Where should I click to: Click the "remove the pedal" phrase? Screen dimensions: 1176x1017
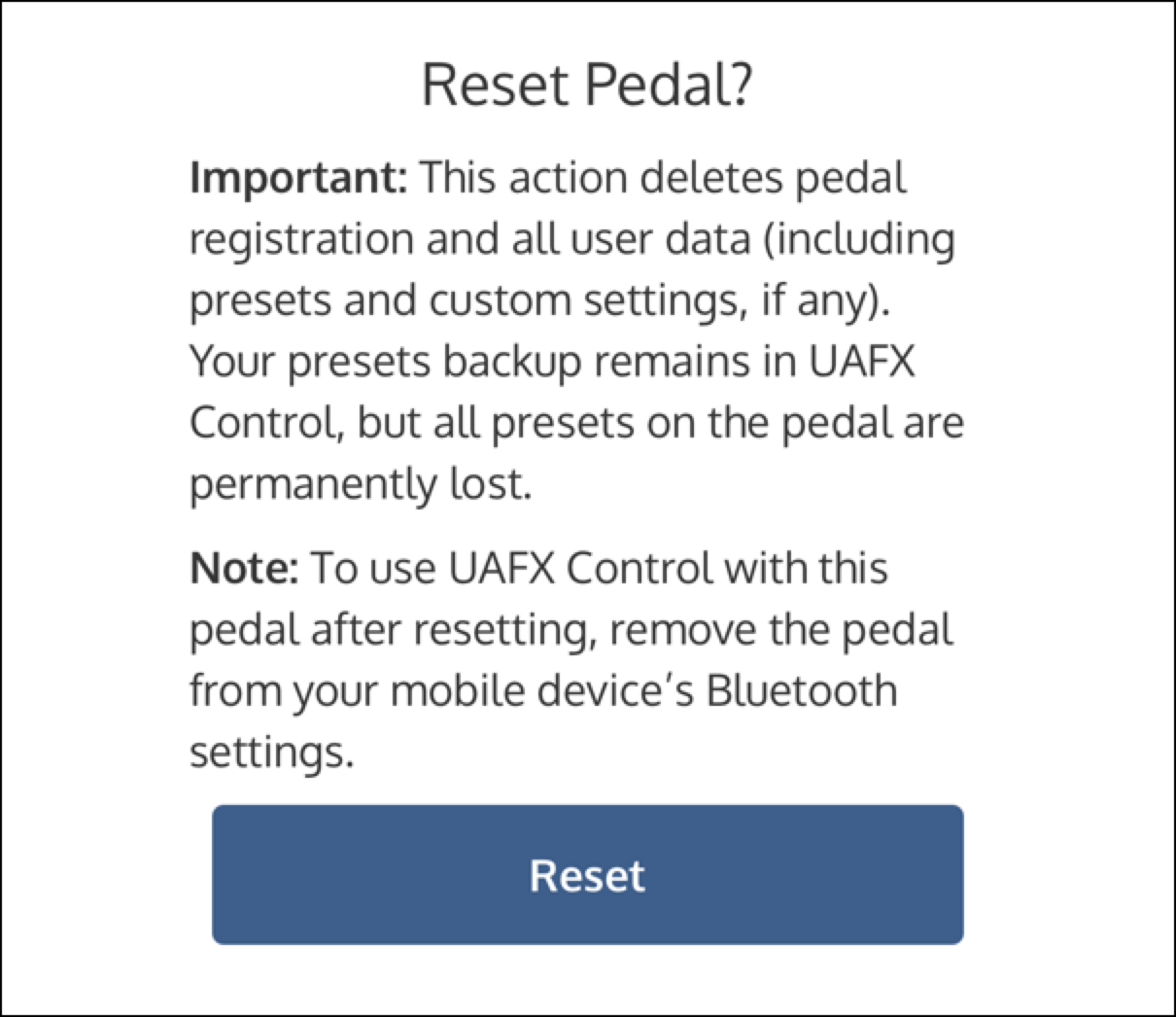coord(780,630)
